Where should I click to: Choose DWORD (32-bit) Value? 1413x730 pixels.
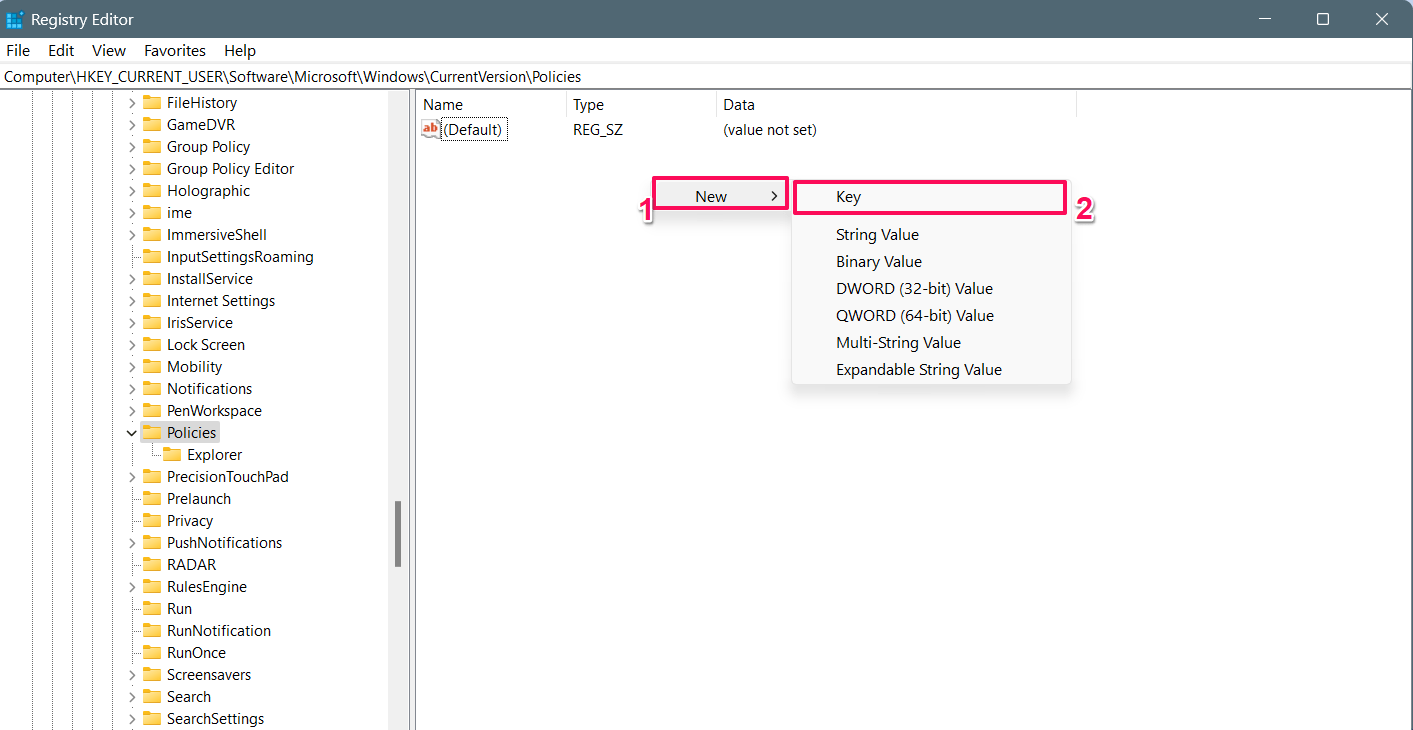[931, 288]
